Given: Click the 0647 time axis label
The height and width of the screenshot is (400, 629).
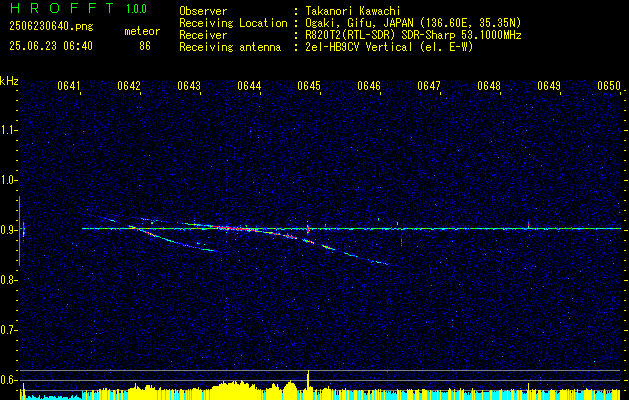Looking at the screenshot, I should point(429,86).
